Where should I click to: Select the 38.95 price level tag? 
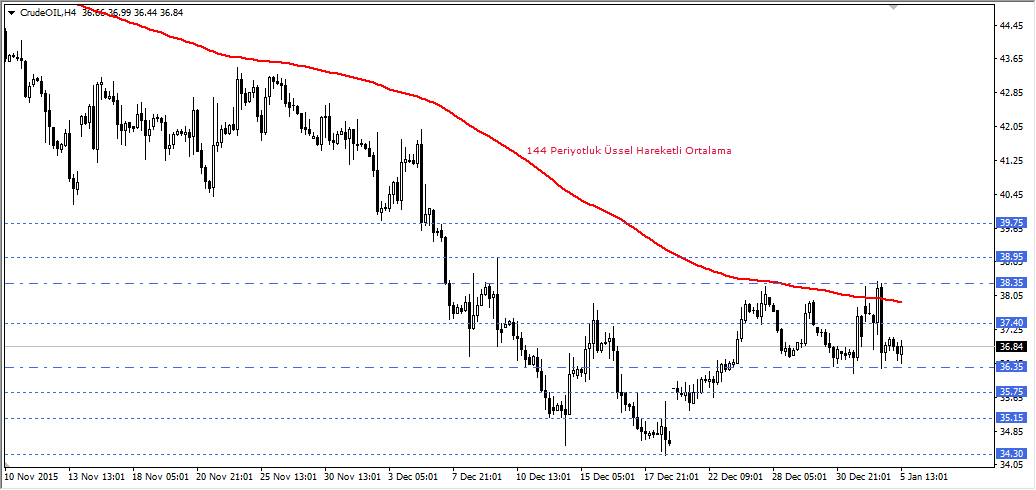click(1012, 257)
